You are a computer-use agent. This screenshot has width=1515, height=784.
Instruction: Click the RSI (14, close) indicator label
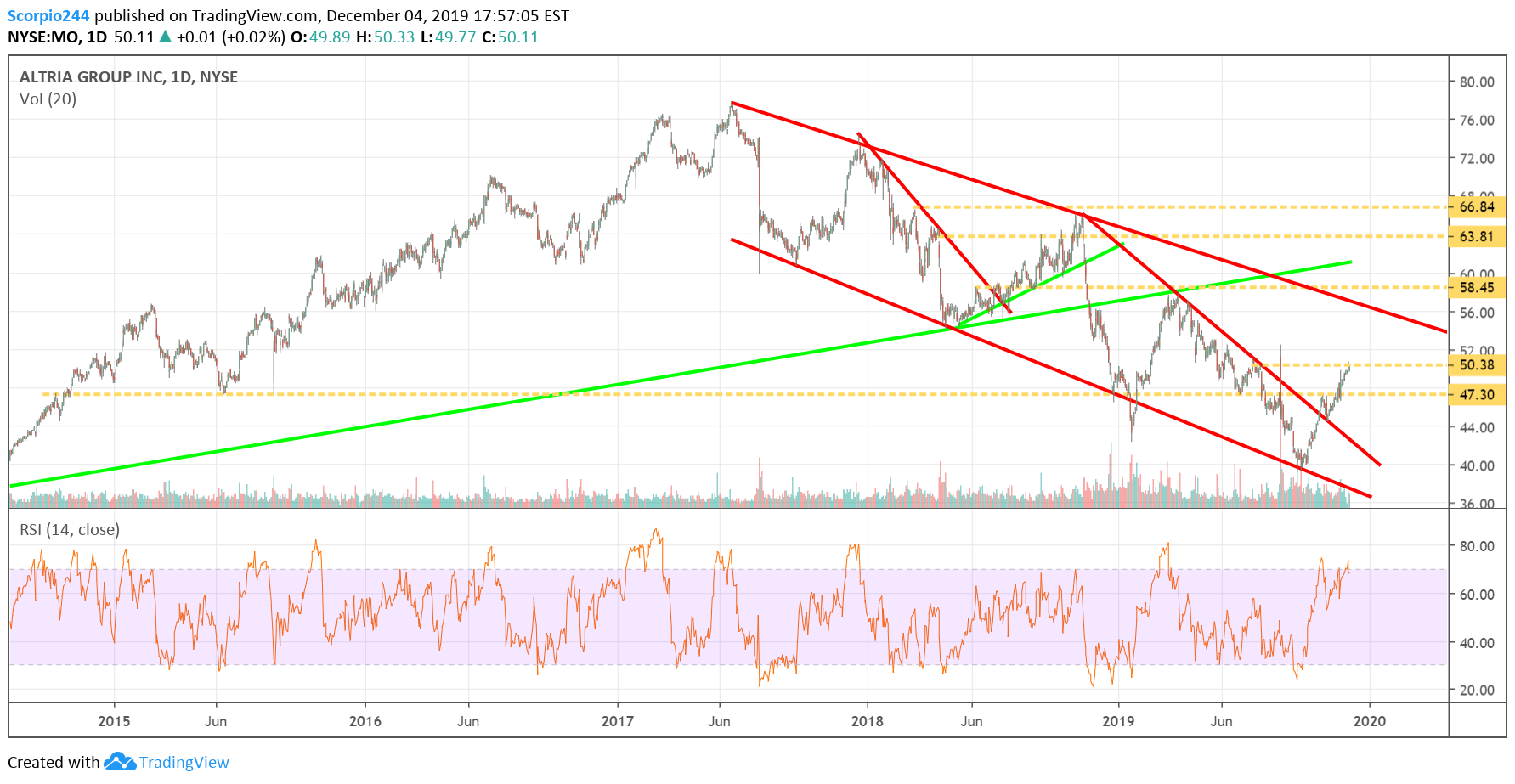[x=70, y=530]
